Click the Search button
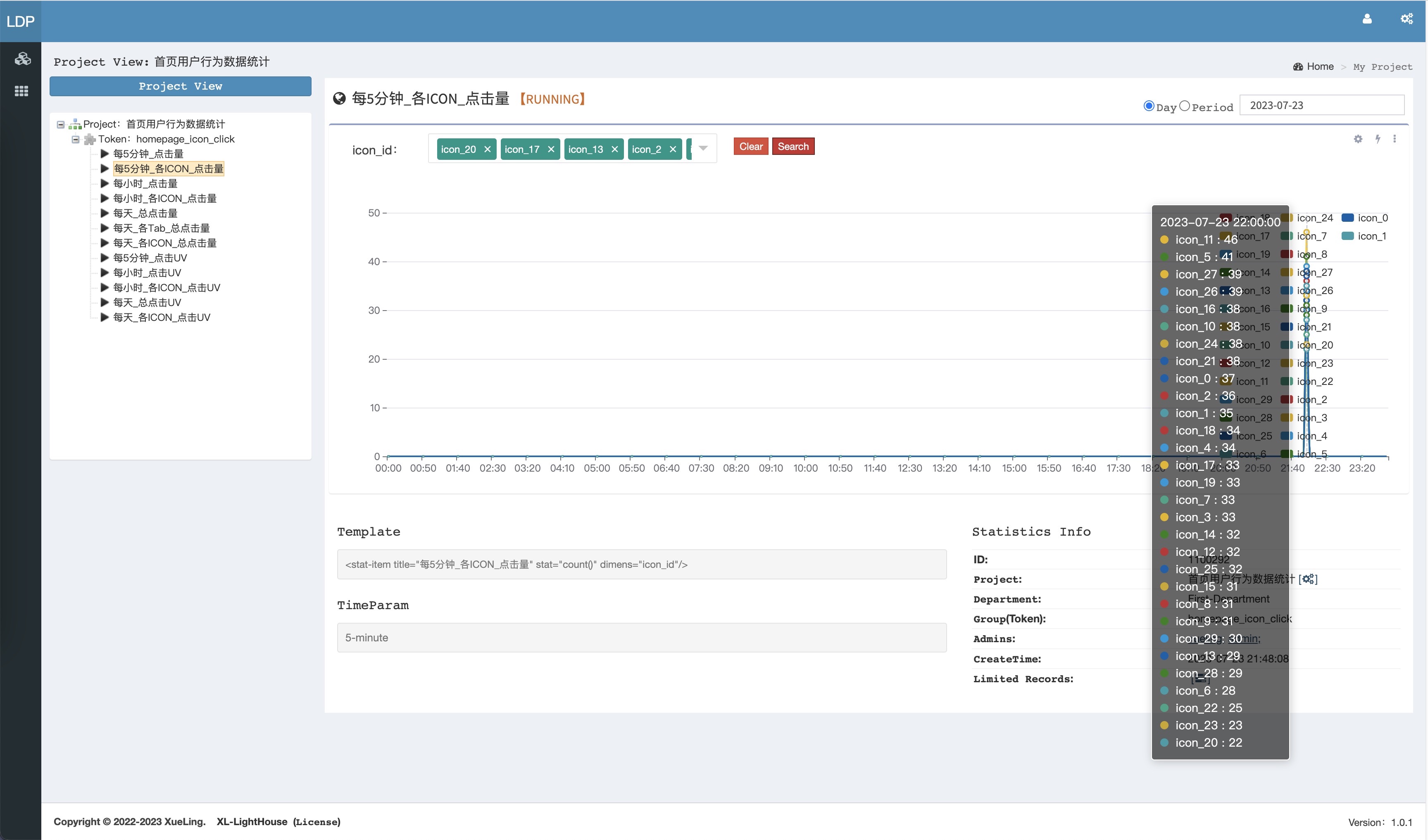 click(793, 147)
